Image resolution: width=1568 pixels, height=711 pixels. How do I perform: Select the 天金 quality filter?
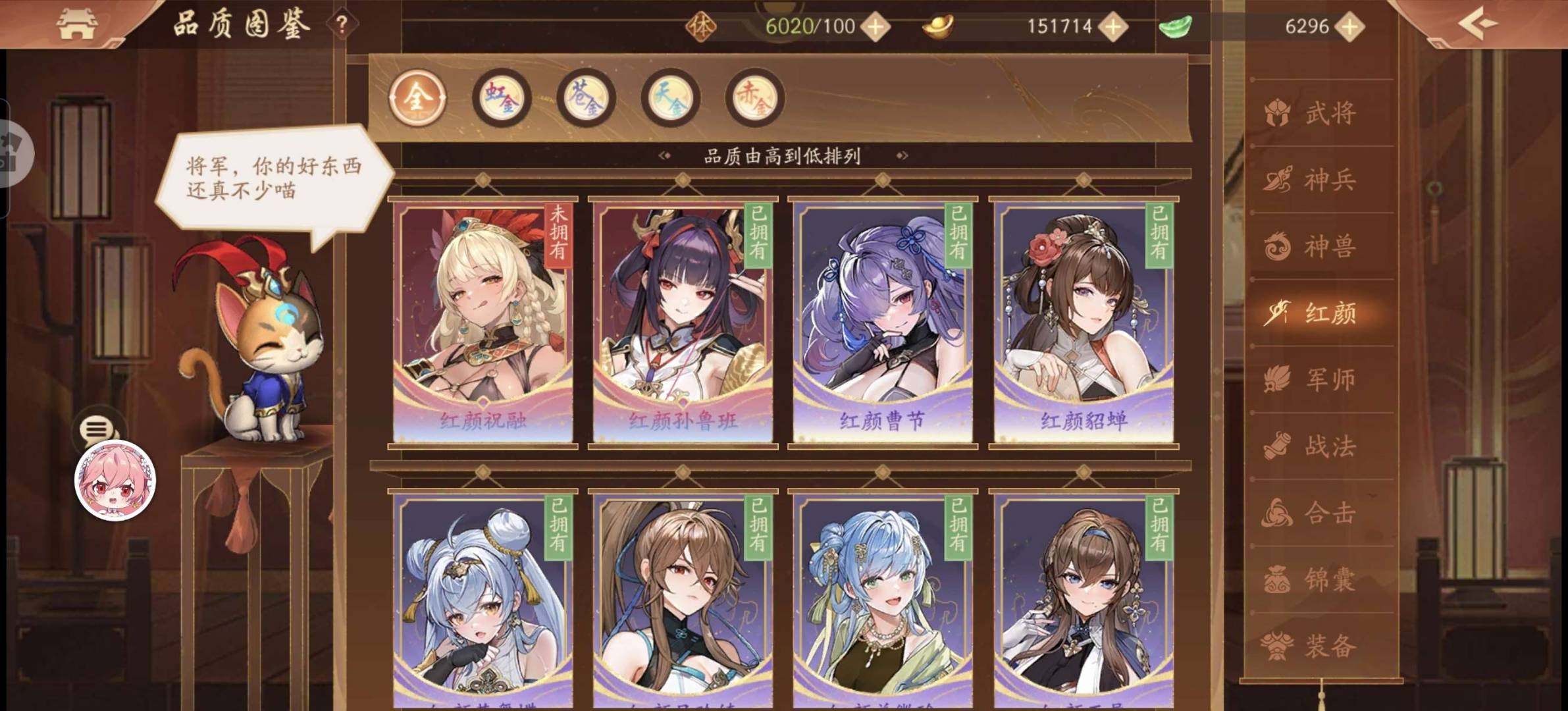pos(670,98)
